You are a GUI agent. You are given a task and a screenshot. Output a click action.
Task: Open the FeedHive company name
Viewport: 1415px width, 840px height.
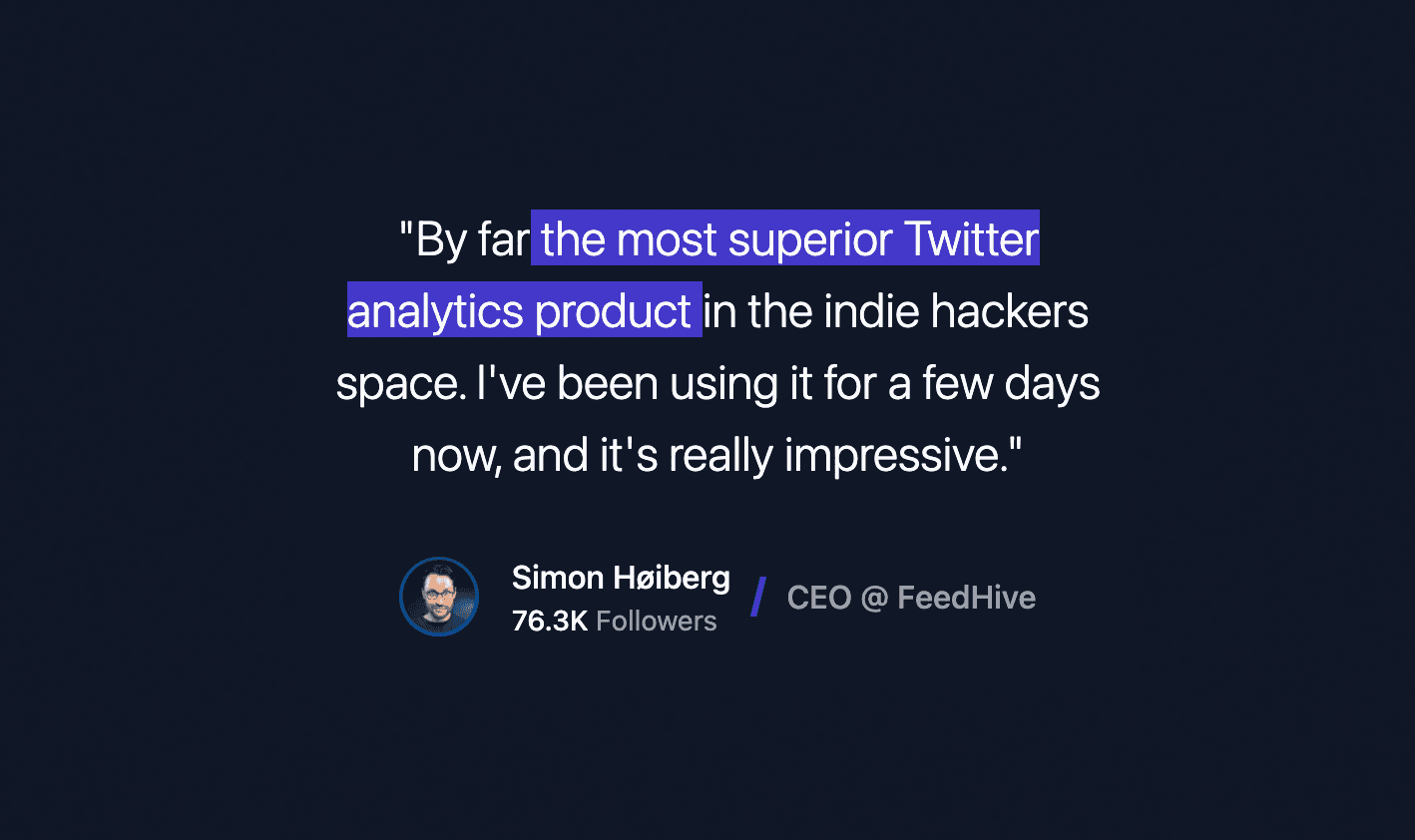(966, 598)
